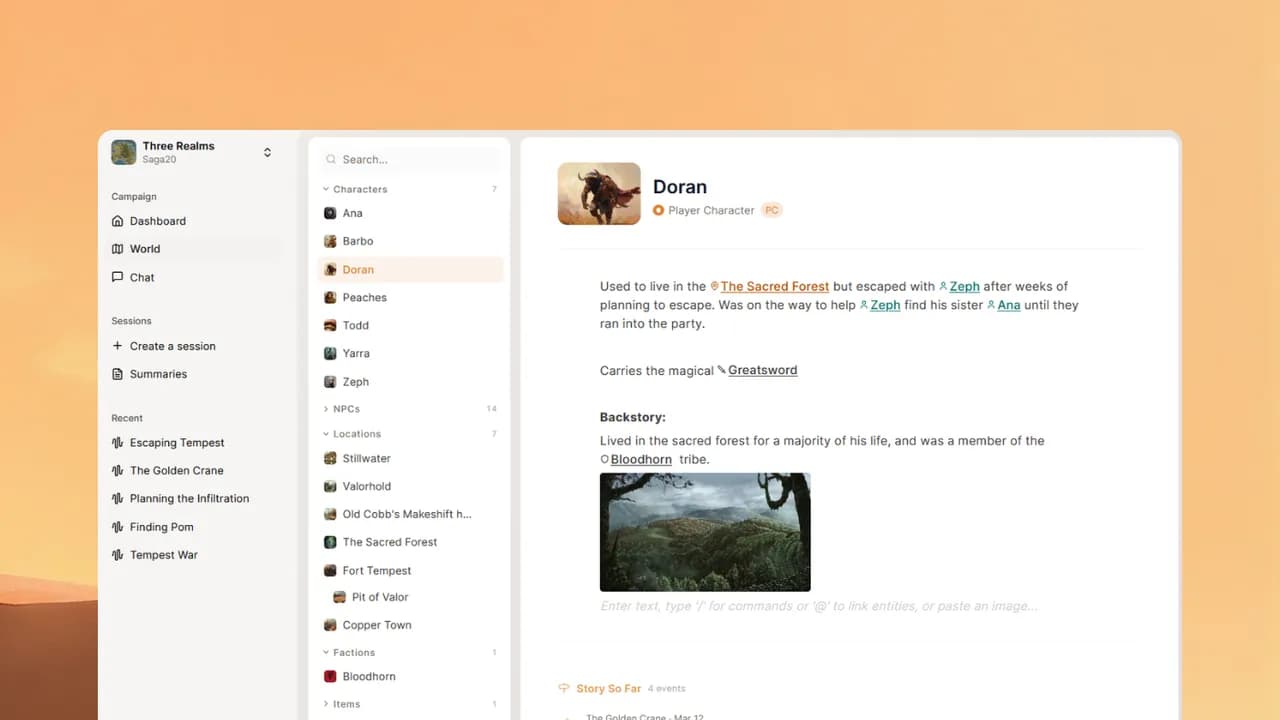The image size is (1280, 720).
Task: Click the World map icon
Action: [x=118, y=249]
